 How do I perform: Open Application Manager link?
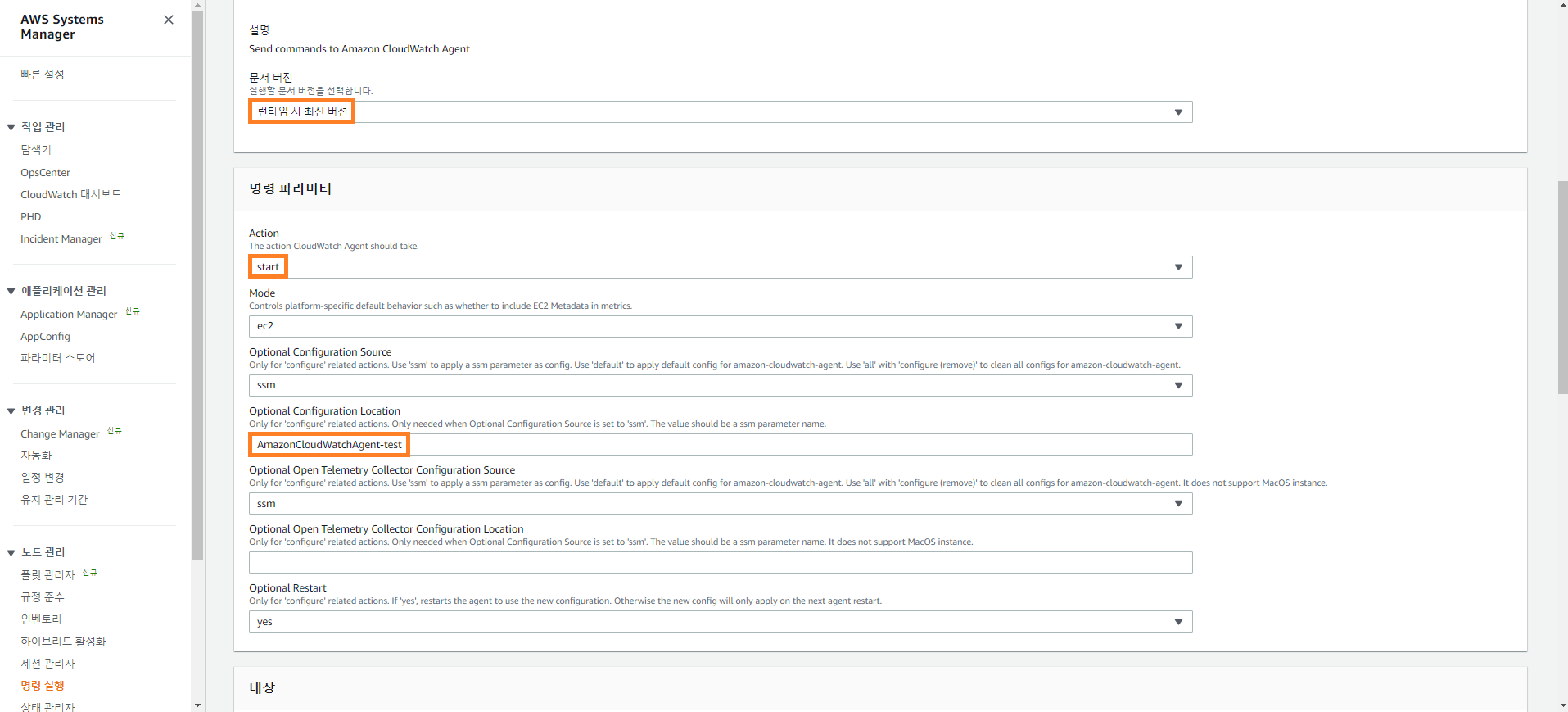69,315
